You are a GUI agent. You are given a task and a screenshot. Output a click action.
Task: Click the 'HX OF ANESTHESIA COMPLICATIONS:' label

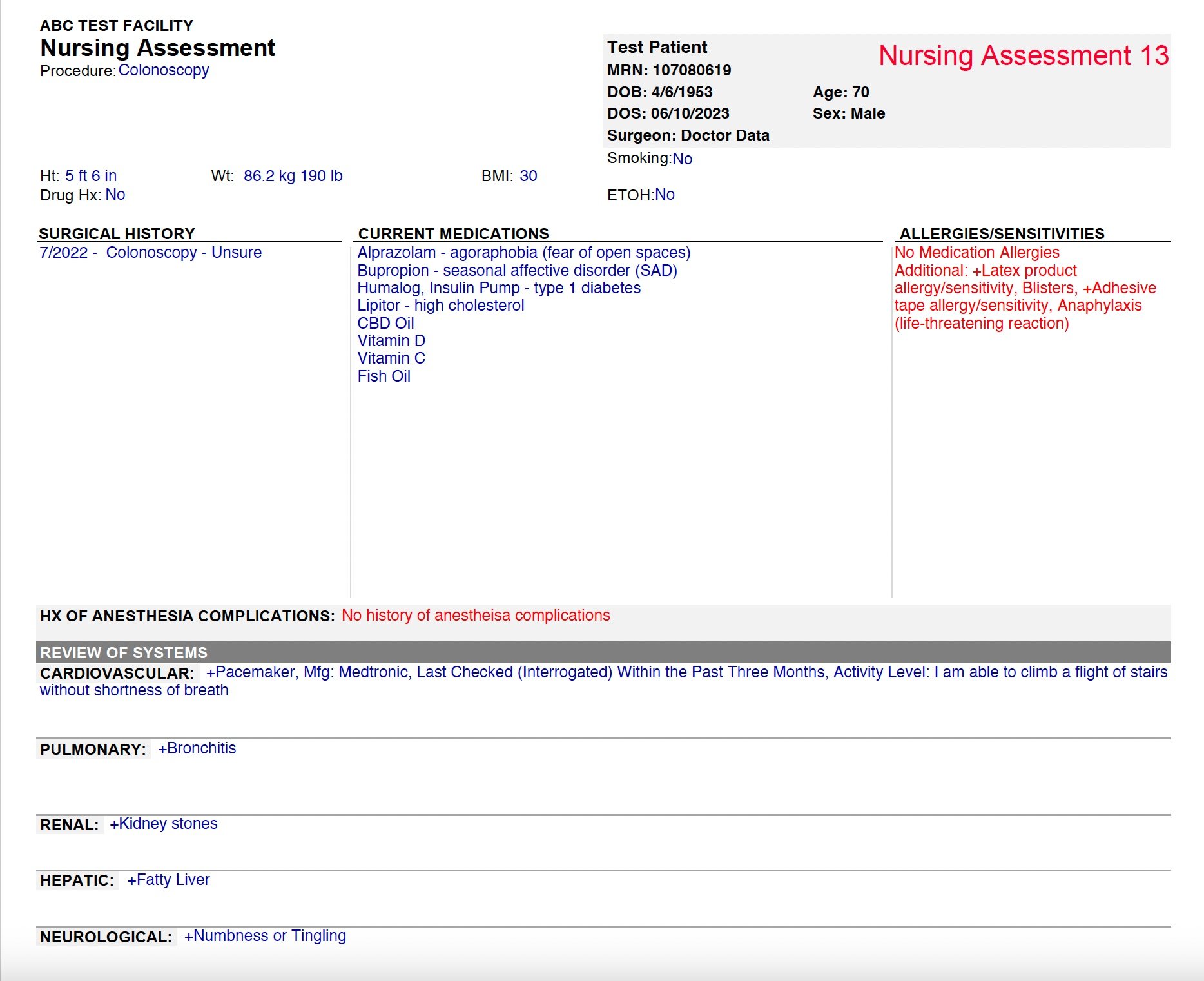click(x=187, y=616)
